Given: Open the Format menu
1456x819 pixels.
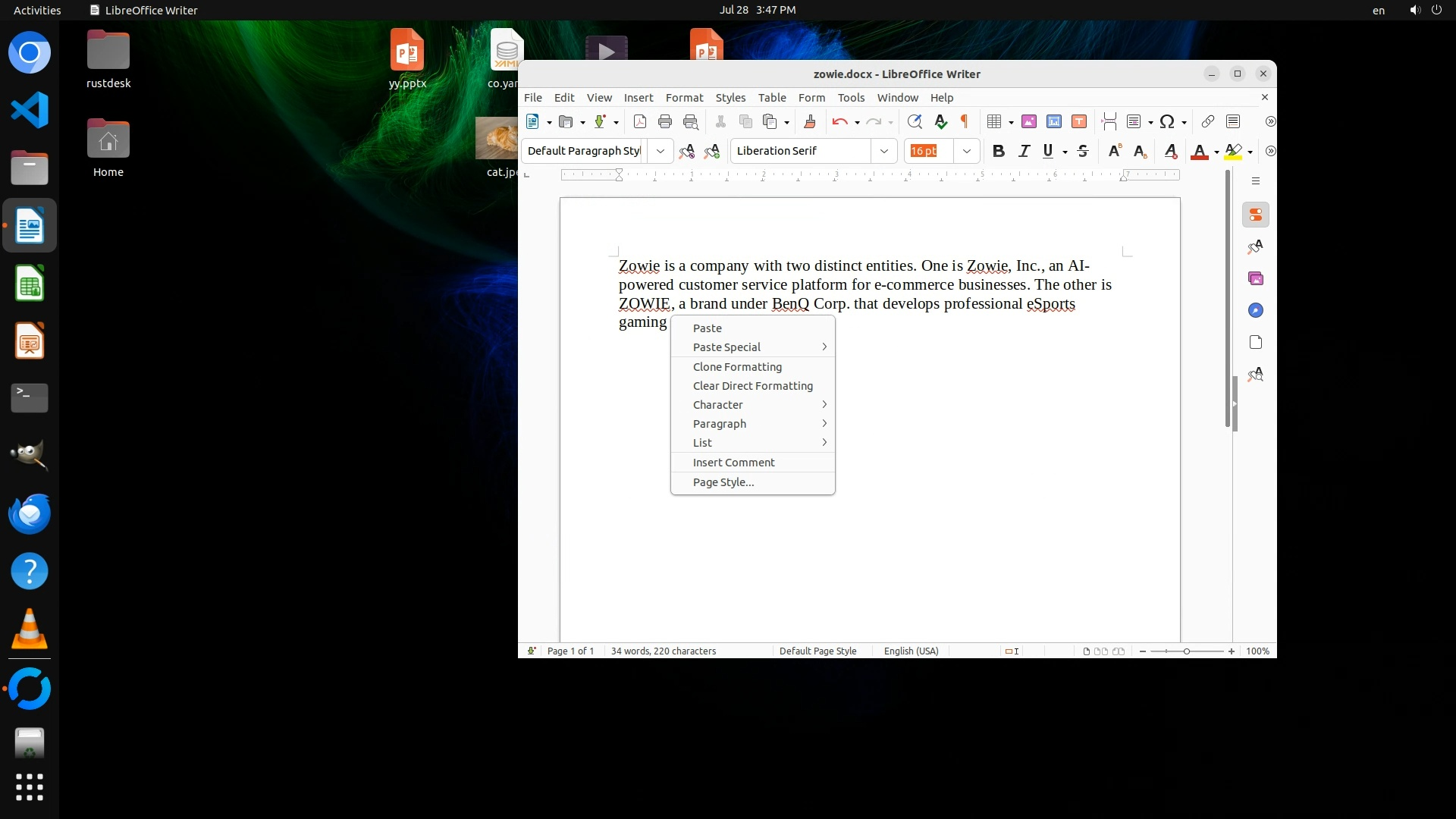Looking at the screenshot, I should click(x=684, y=98).
